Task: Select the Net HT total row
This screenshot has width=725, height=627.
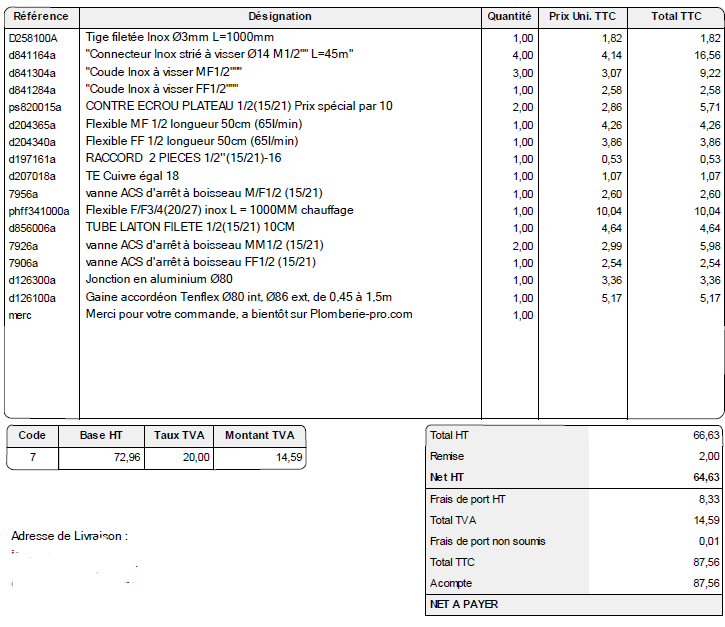Action: click(574, 477)
